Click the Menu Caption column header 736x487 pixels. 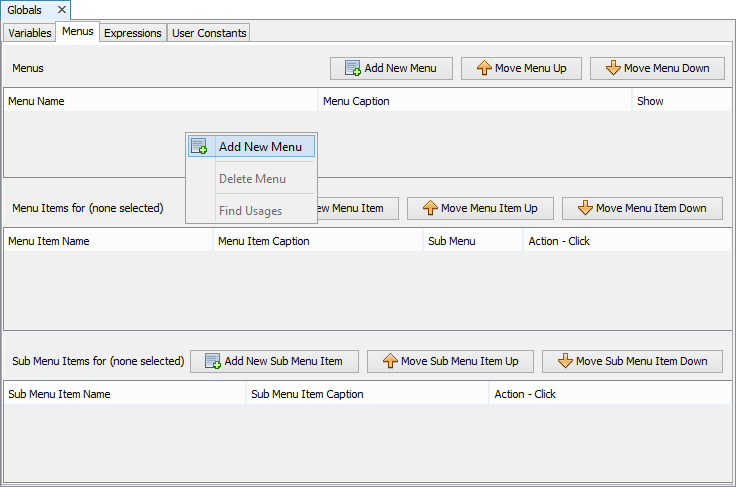point(474,101)
